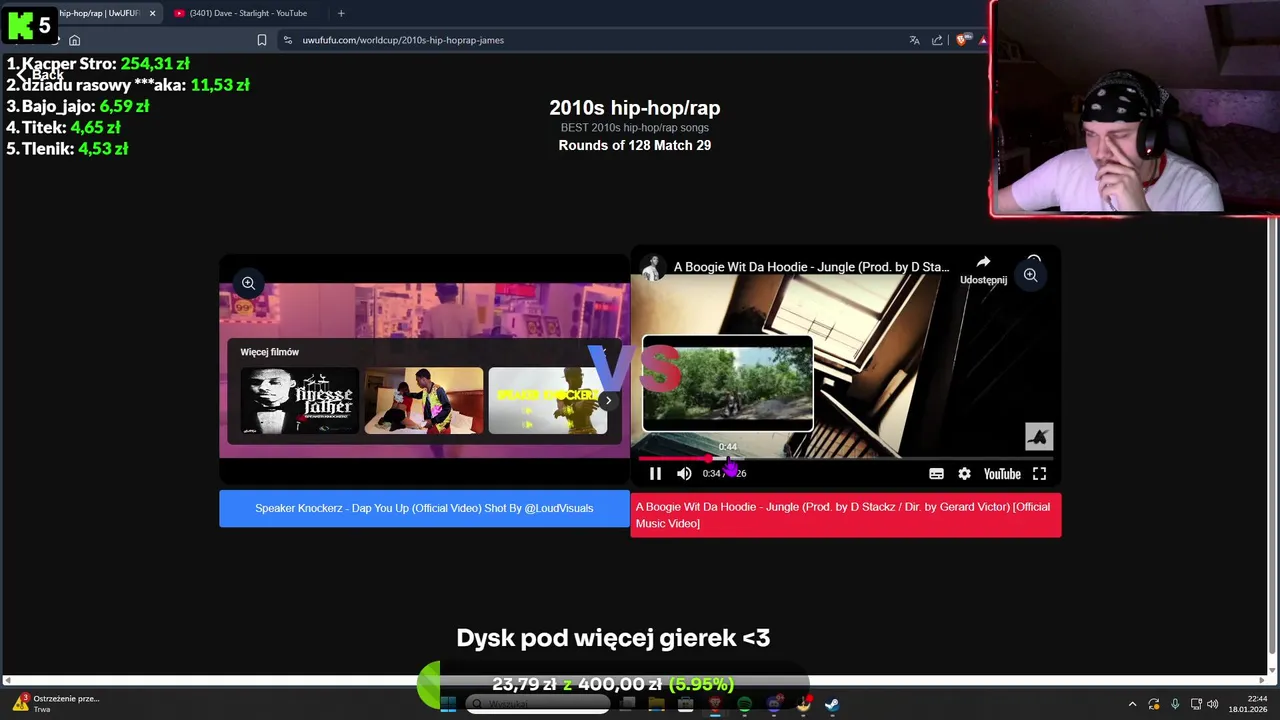Image resolution: width=1280 pixels, height=720 pixels.
Task: Go to the browser home page
Action: point(74,40)
